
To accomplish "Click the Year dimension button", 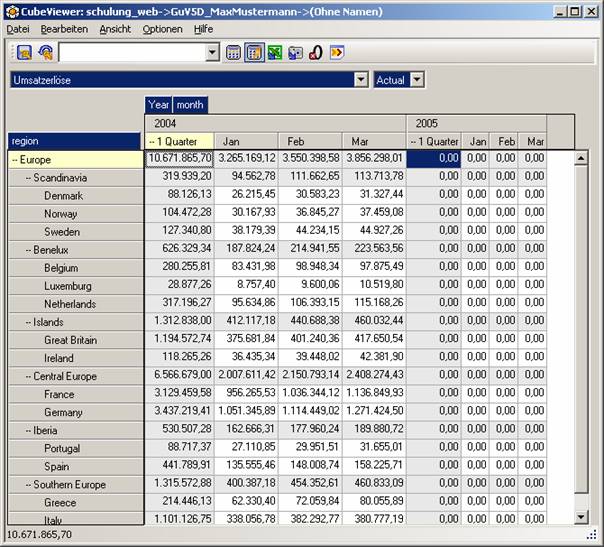I will pos(159,104).
